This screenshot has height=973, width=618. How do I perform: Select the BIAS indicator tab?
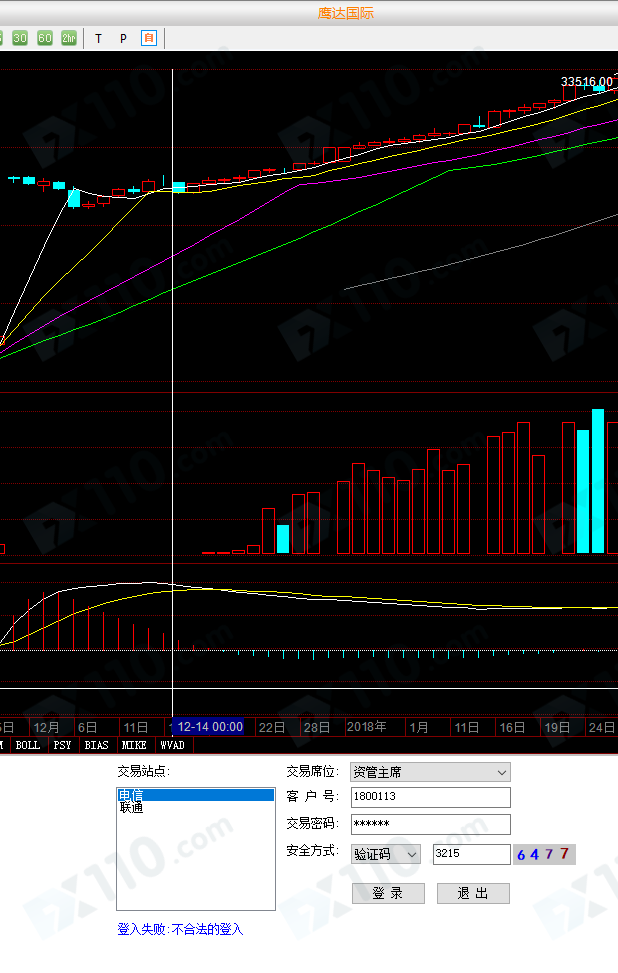coord(96,745)
